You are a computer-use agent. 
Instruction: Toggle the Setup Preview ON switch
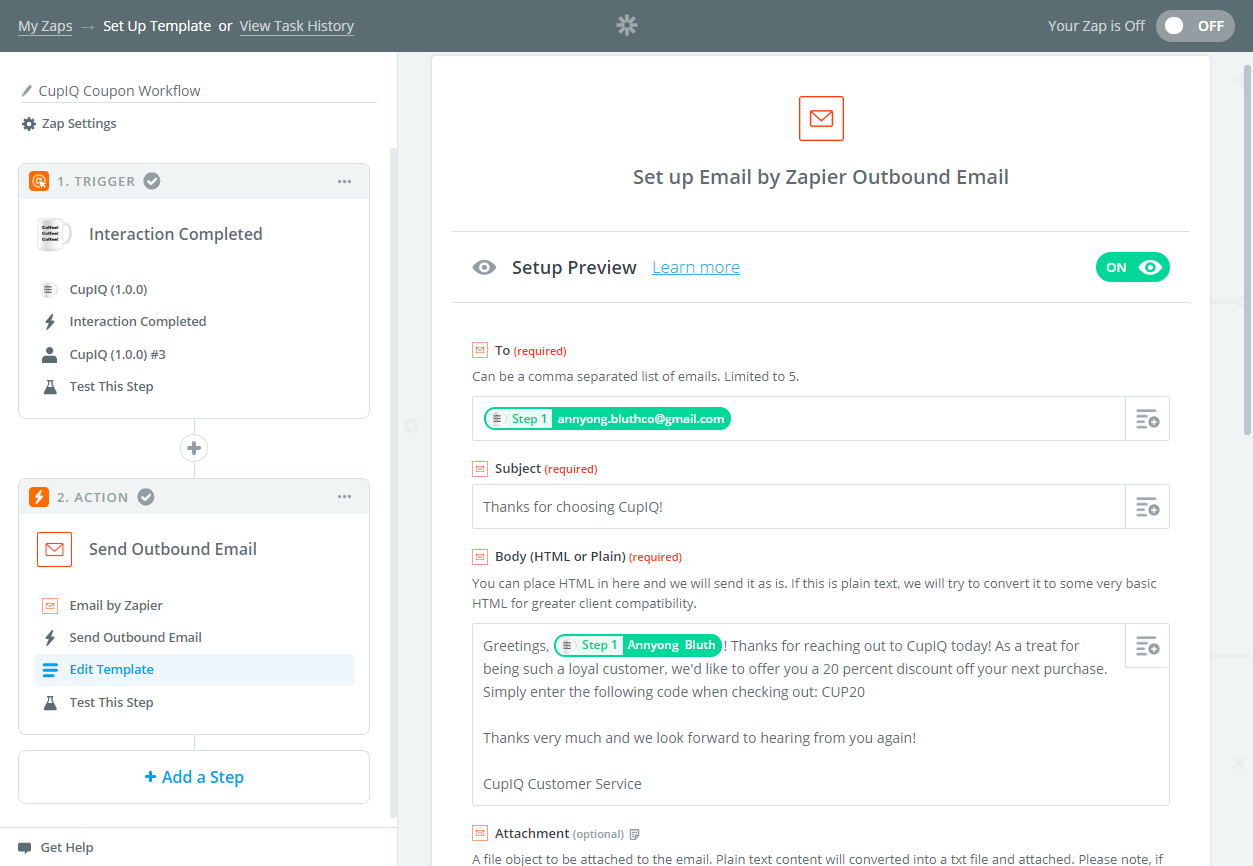coord(1133,267)
